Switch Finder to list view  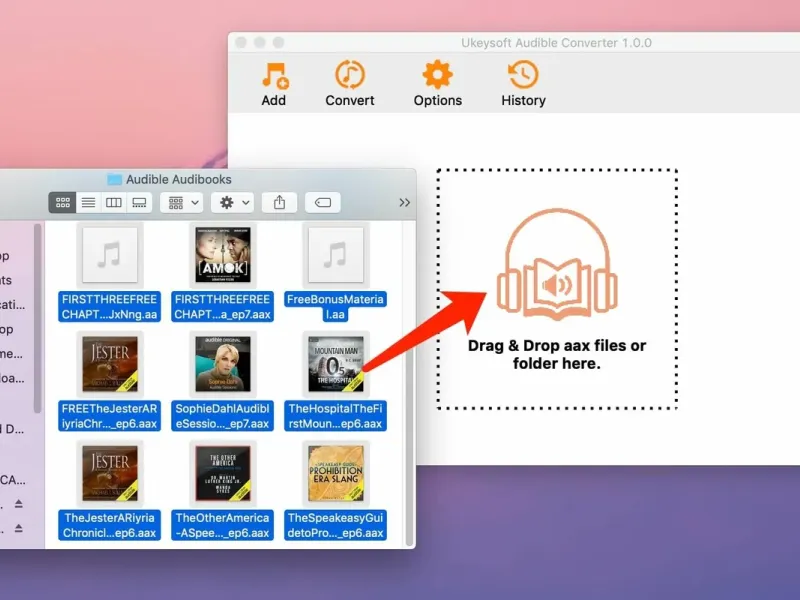tap(88, 203)
